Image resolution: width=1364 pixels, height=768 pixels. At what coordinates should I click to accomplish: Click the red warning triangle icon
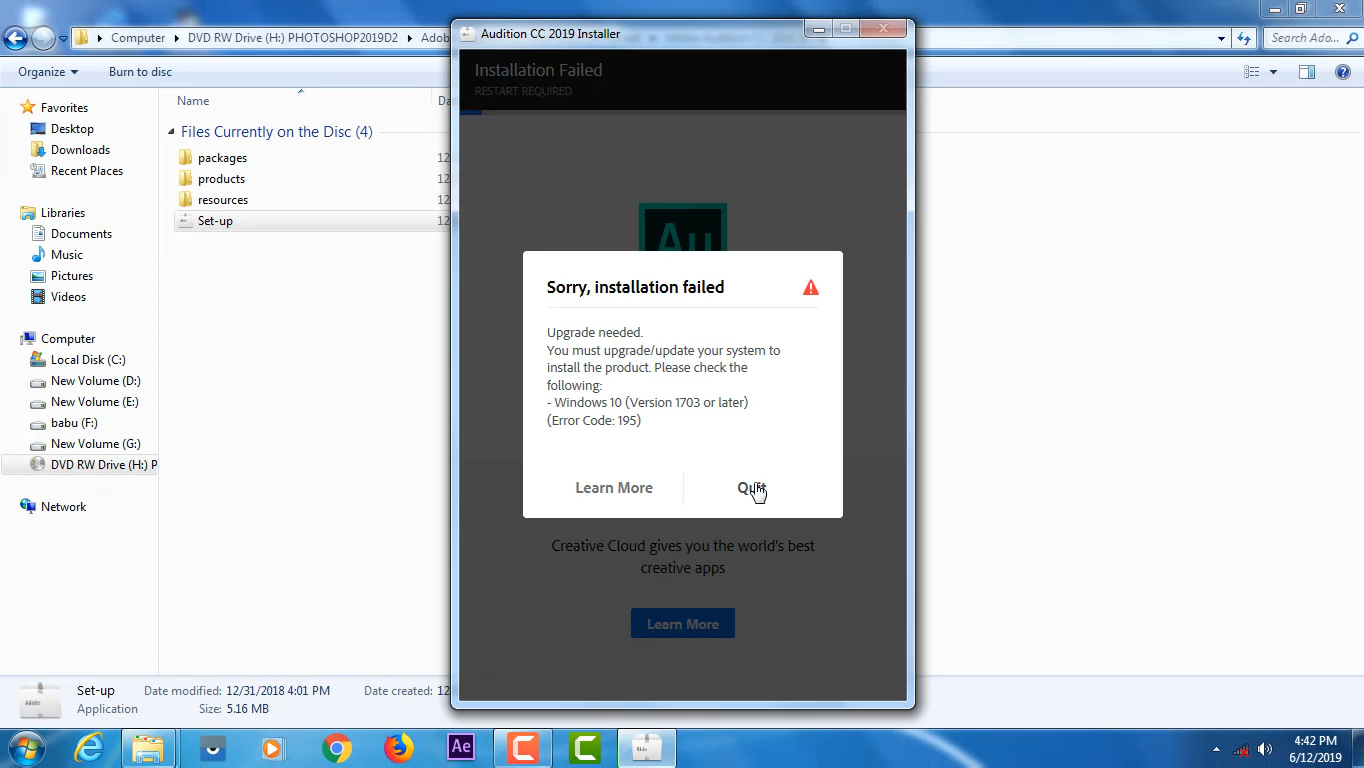(x=811, y=288)
